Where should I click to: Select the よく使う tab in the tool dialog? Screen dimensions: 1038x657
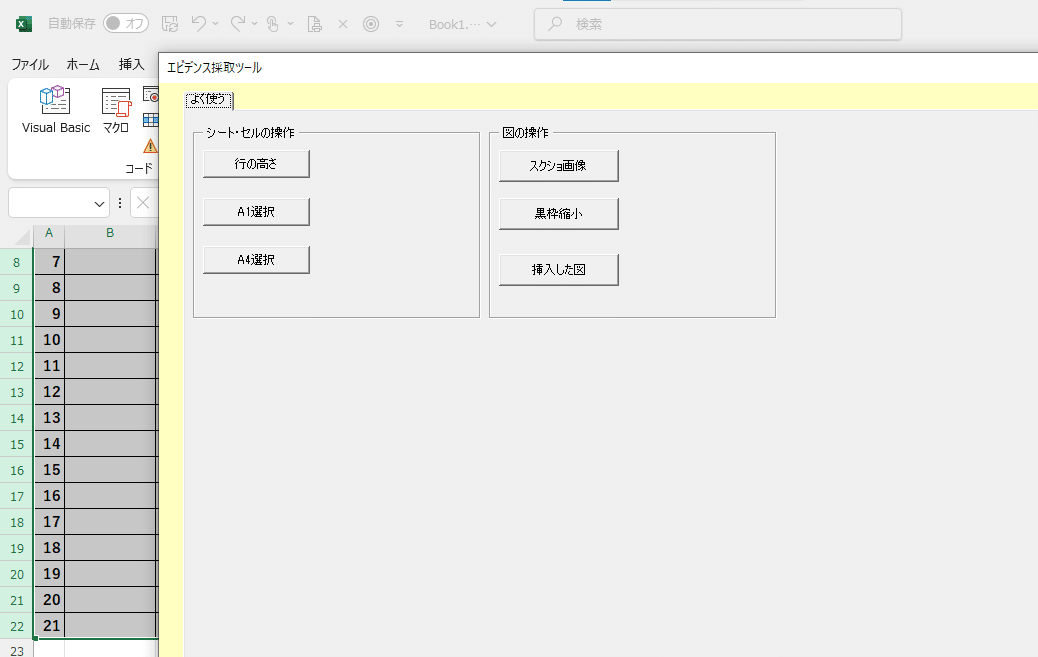click(x=209, y=99)
